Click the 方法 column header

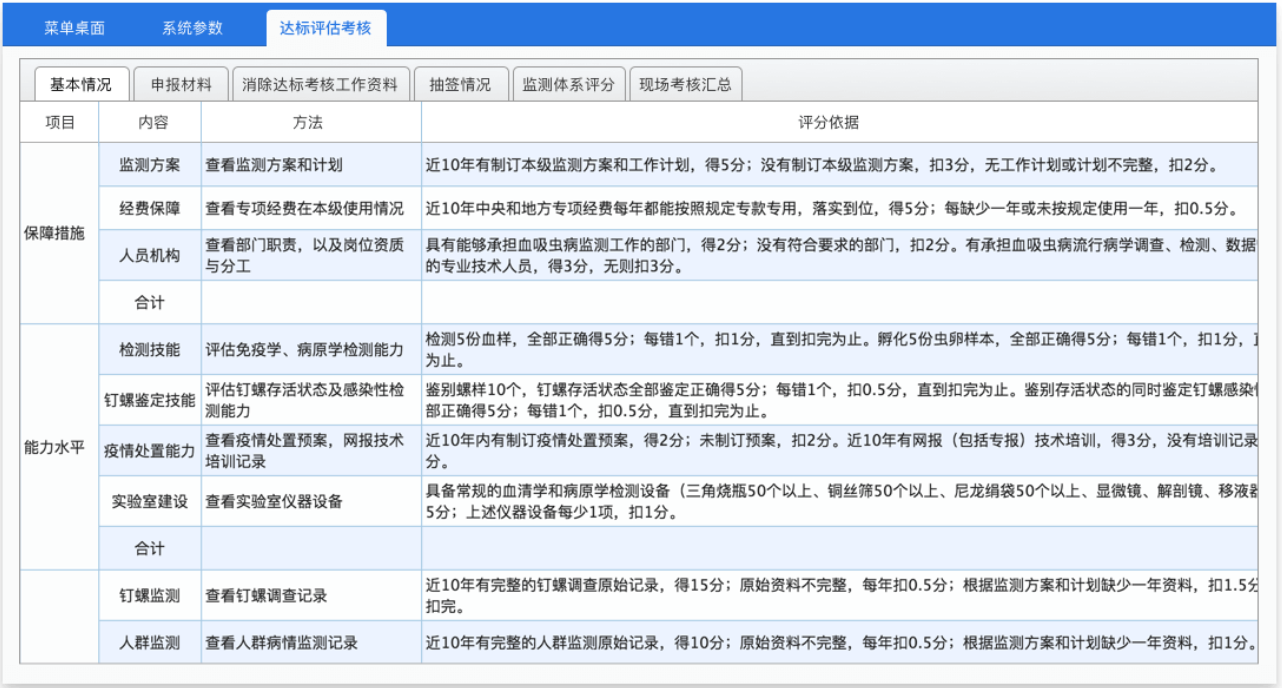(311, 122)
